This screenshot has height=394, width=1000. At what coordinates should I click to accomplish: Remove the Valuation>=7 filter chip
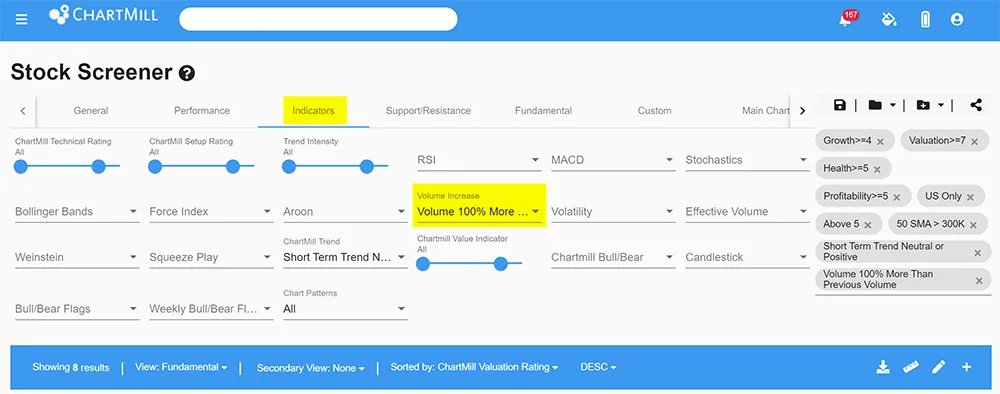tap(974, 142)
